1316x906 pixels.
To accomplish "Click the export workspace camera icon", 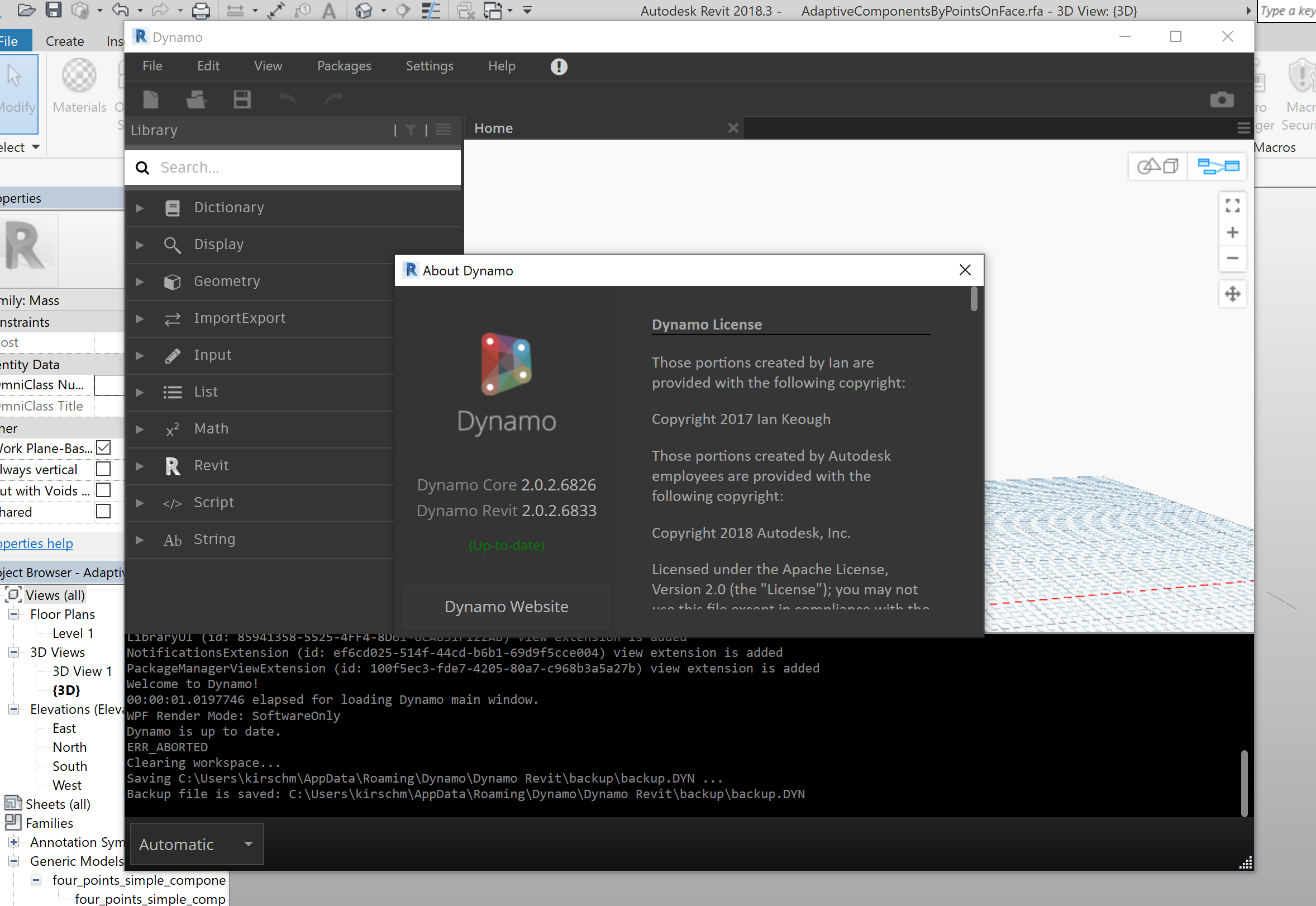I will (x=1221, y=100).
